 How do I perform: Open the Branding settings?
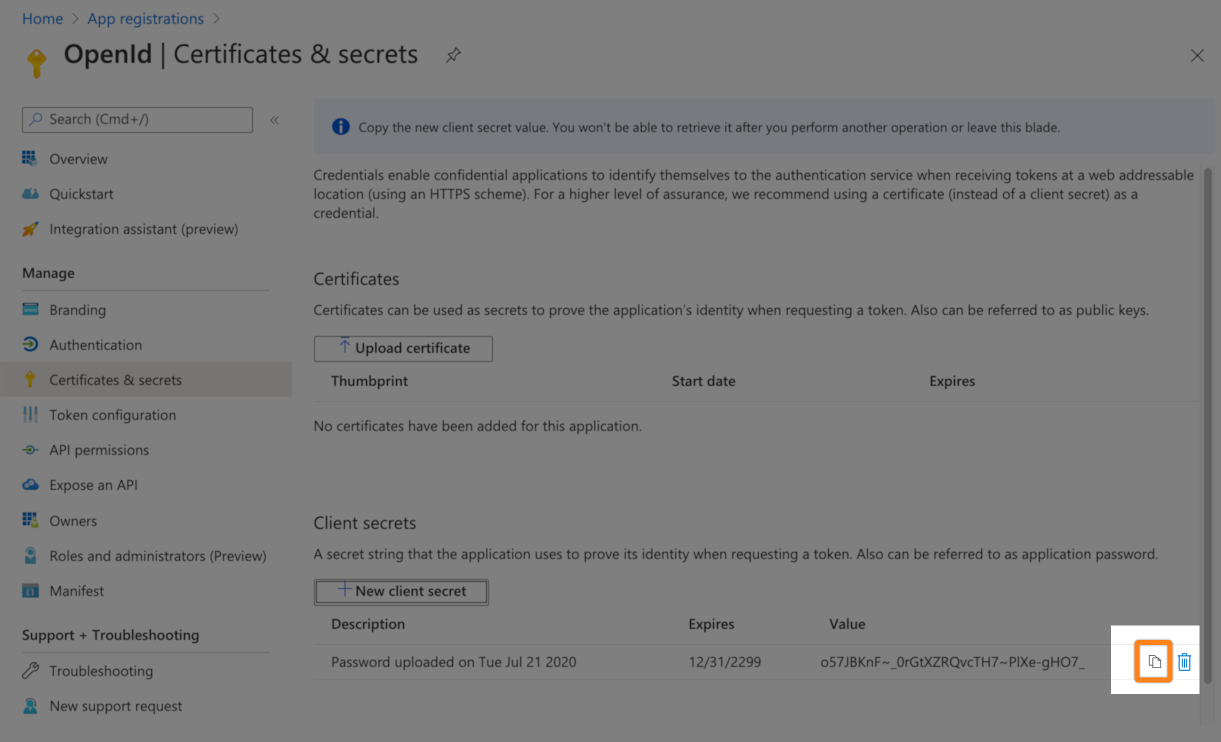click(x=78, y=310)
